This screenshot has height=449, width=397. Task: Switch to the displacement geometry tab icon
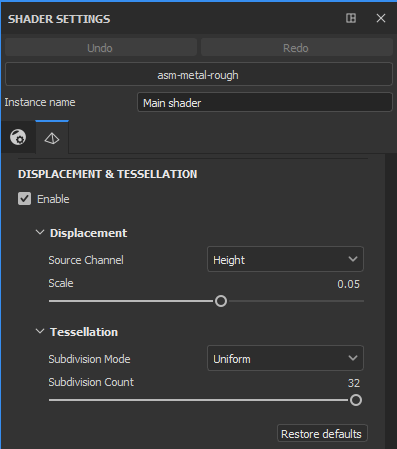point(52,138)
